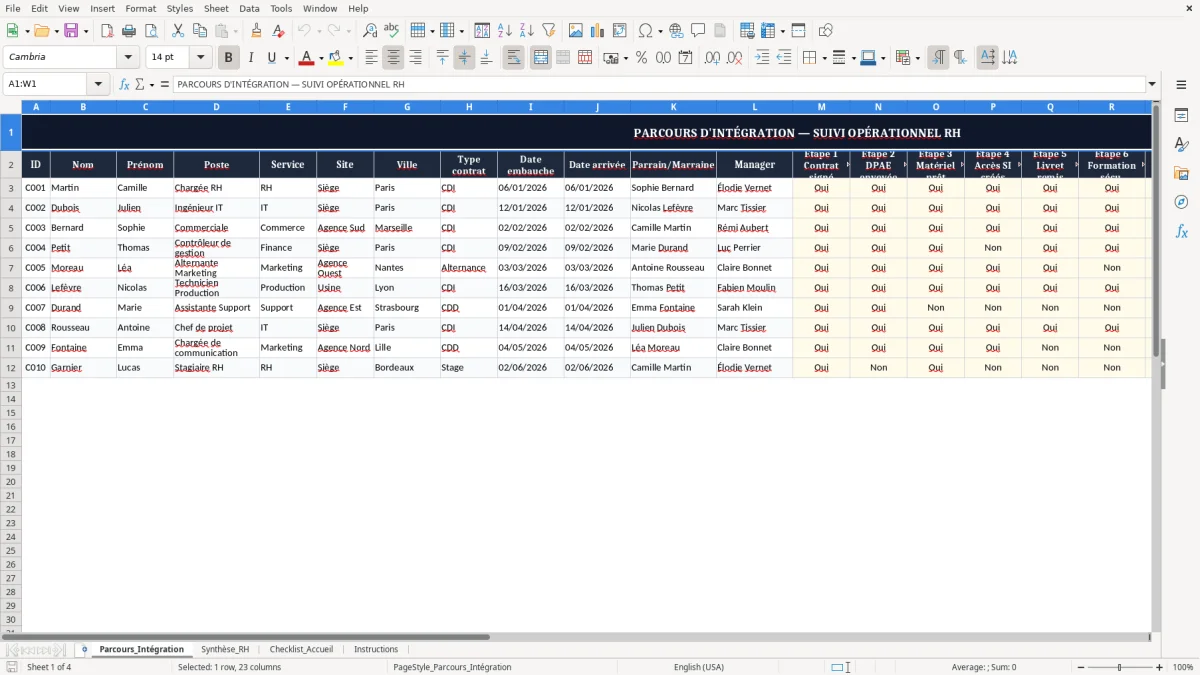The width and height of the screenshot is (1200, 675).
Task: Toggle Align Right
Action: click(x=416, y=58)
